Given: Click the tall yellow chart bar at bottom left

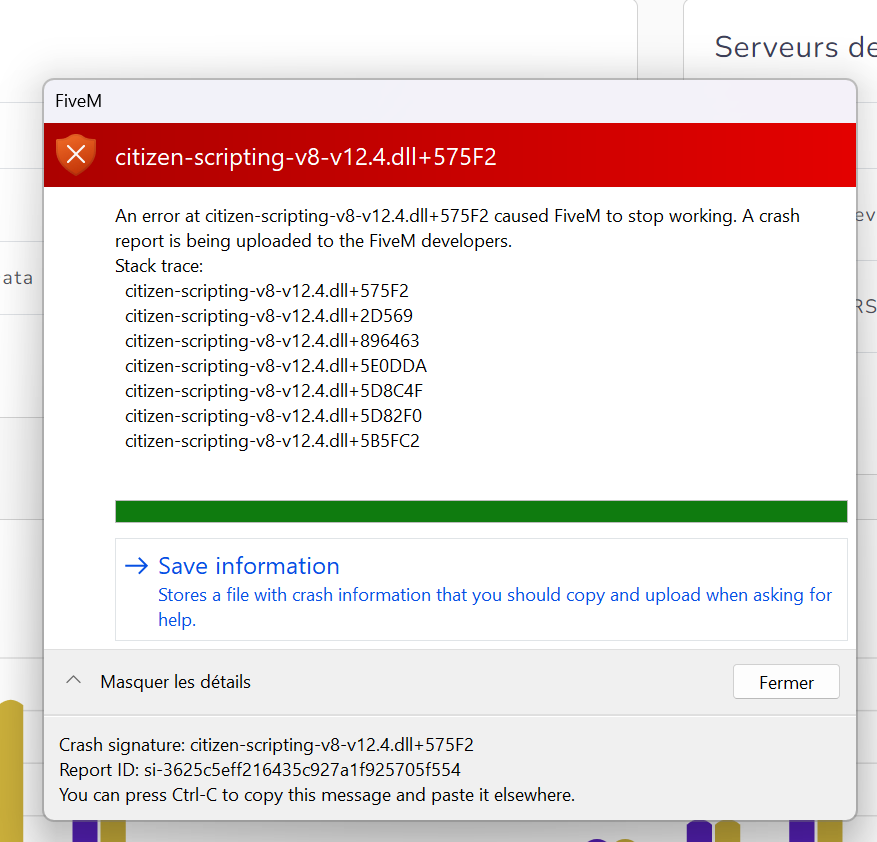Looking at the screenshot, I should tap(10, 770).
